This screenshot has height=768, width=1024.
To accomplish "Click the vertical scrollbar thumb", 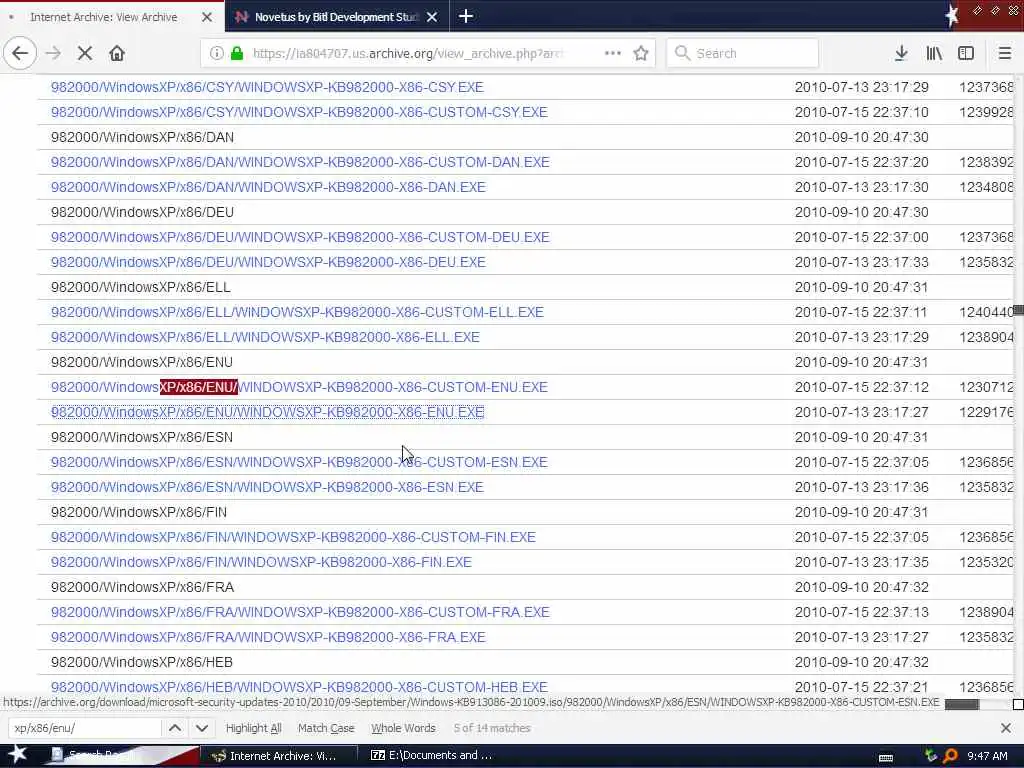I will (1018, 310).
